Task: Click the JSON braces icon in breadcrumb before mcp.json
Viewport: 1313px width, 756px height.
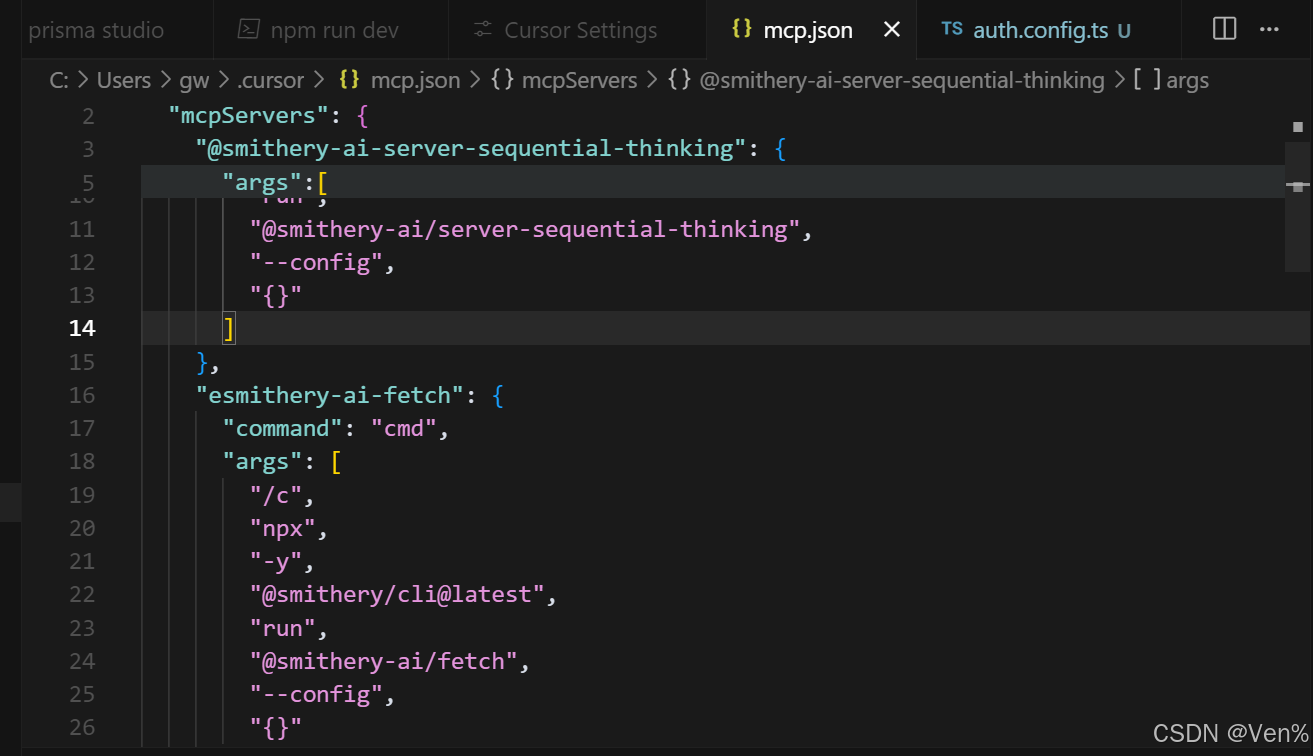Action: tap(350, 80)
